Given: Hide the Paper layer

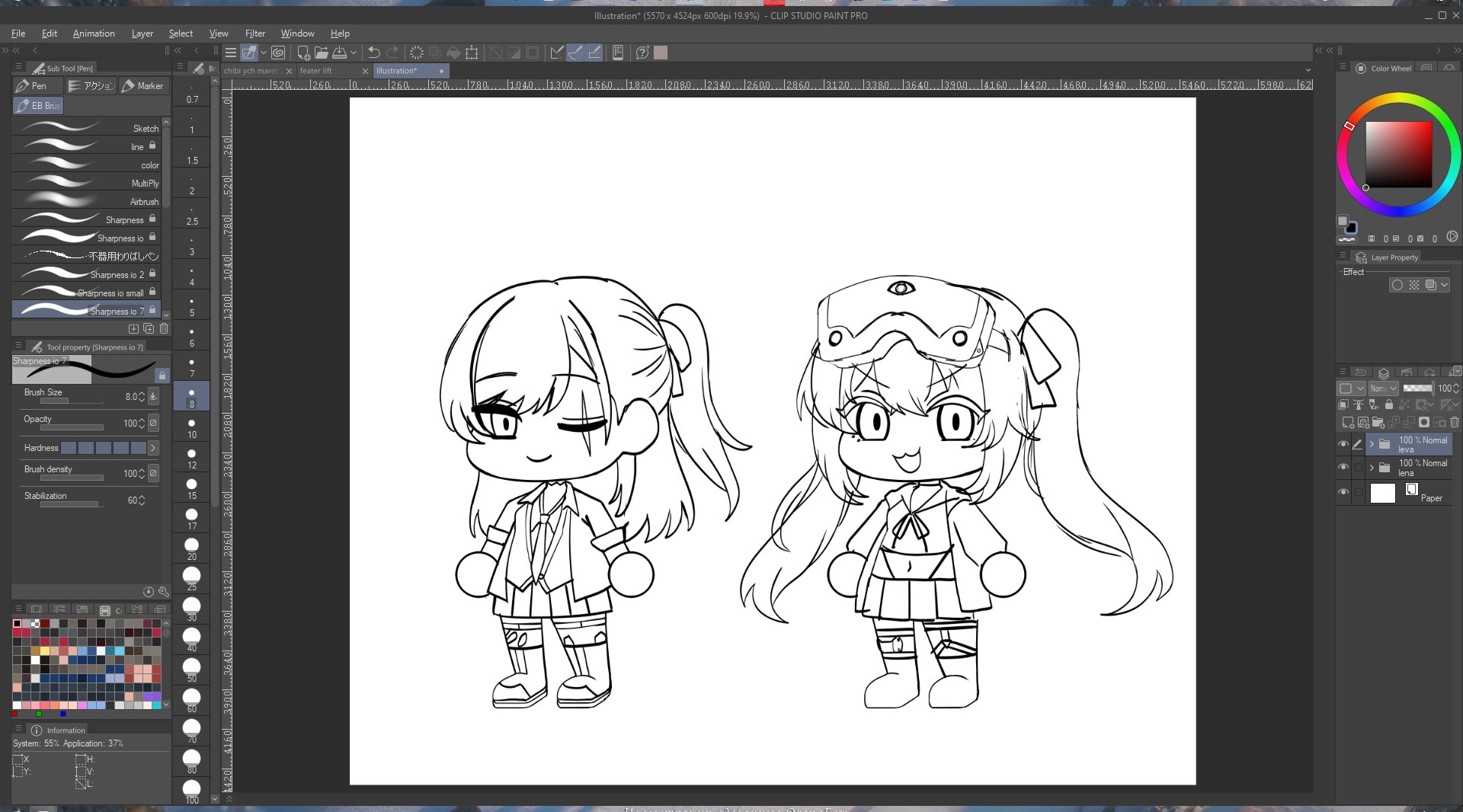Looking at the screenshot, I should tap(1343, 492).
